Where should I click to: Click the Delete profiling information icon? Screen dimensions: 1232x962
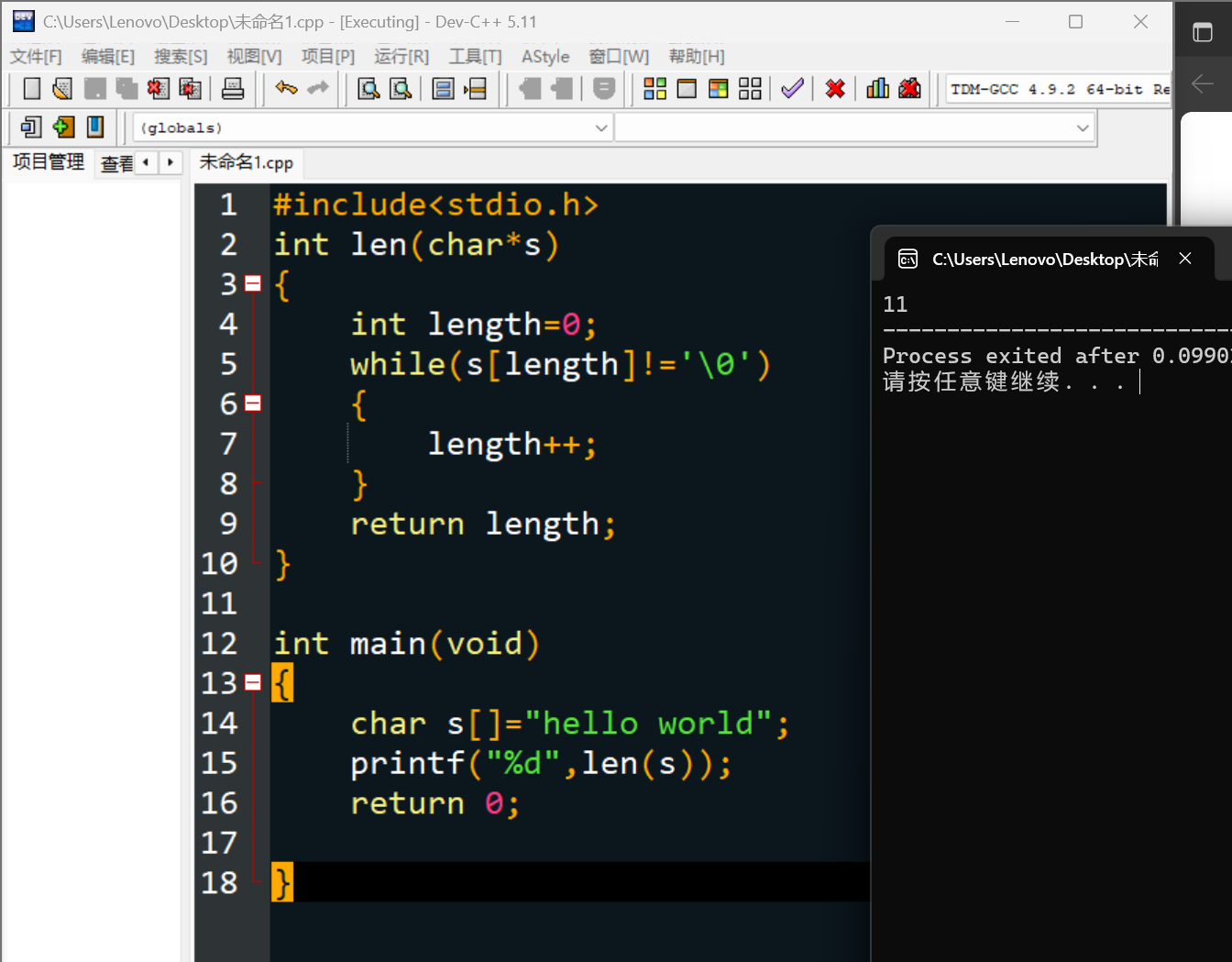[909, 89]
